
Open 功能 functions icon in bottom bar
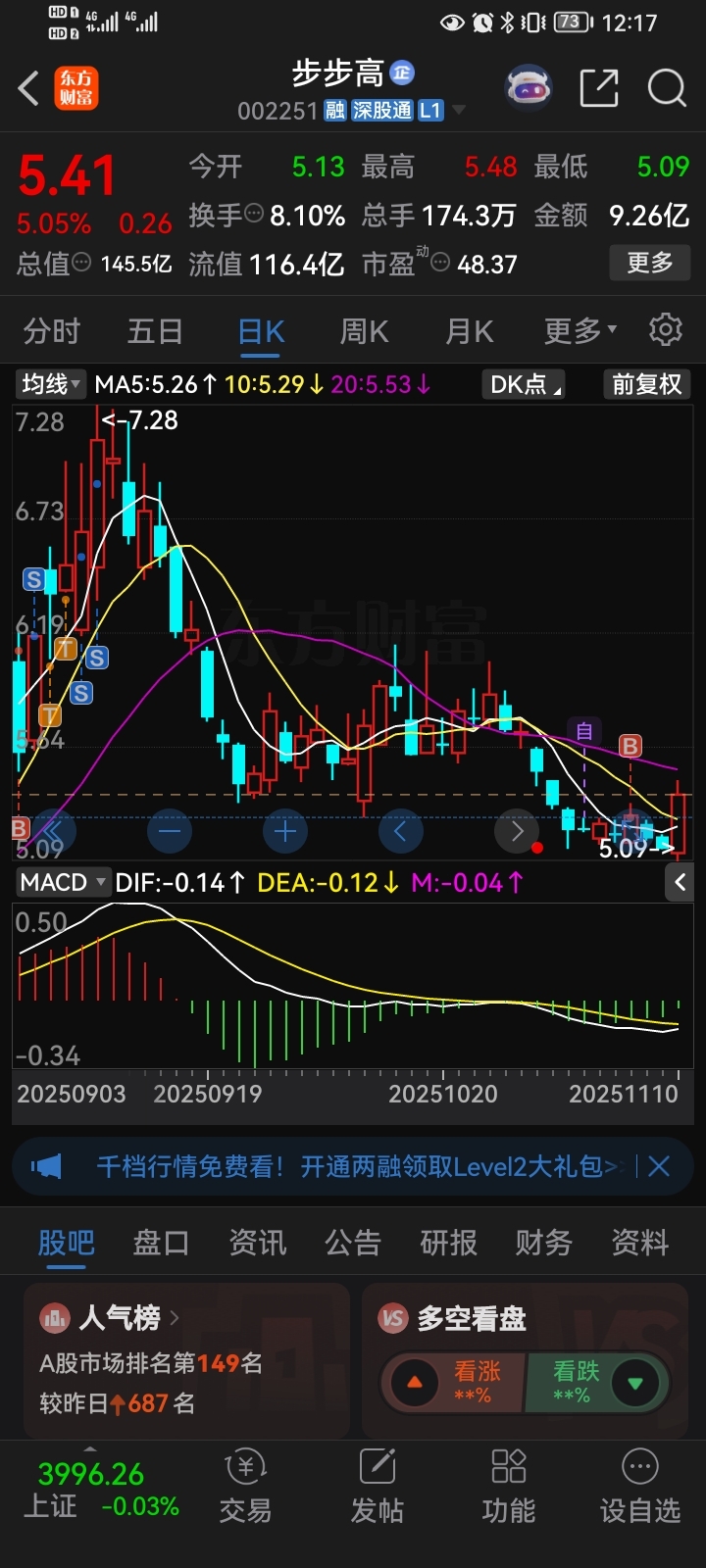pos(509,1488)
